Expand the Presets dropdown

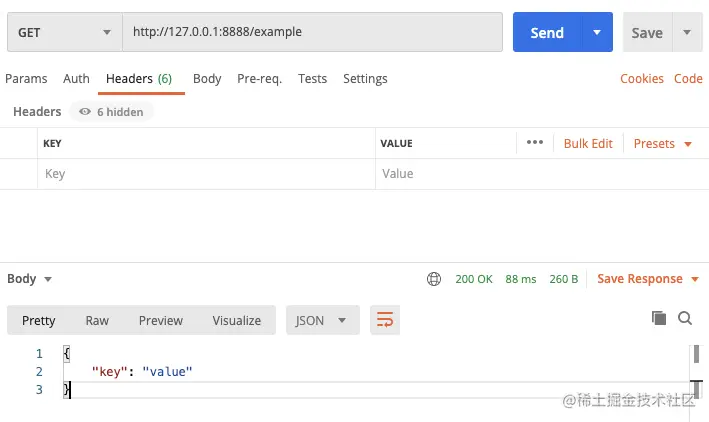tap(662, 144)
